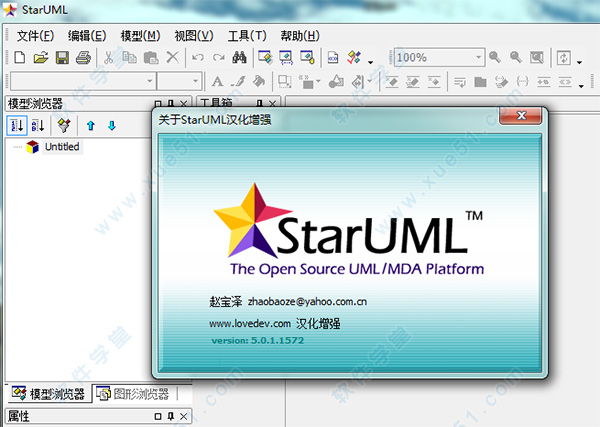600x427 pixels.
Task: Click the Font letter A icon
Action: pyautogui.click(x=217, y=81)
